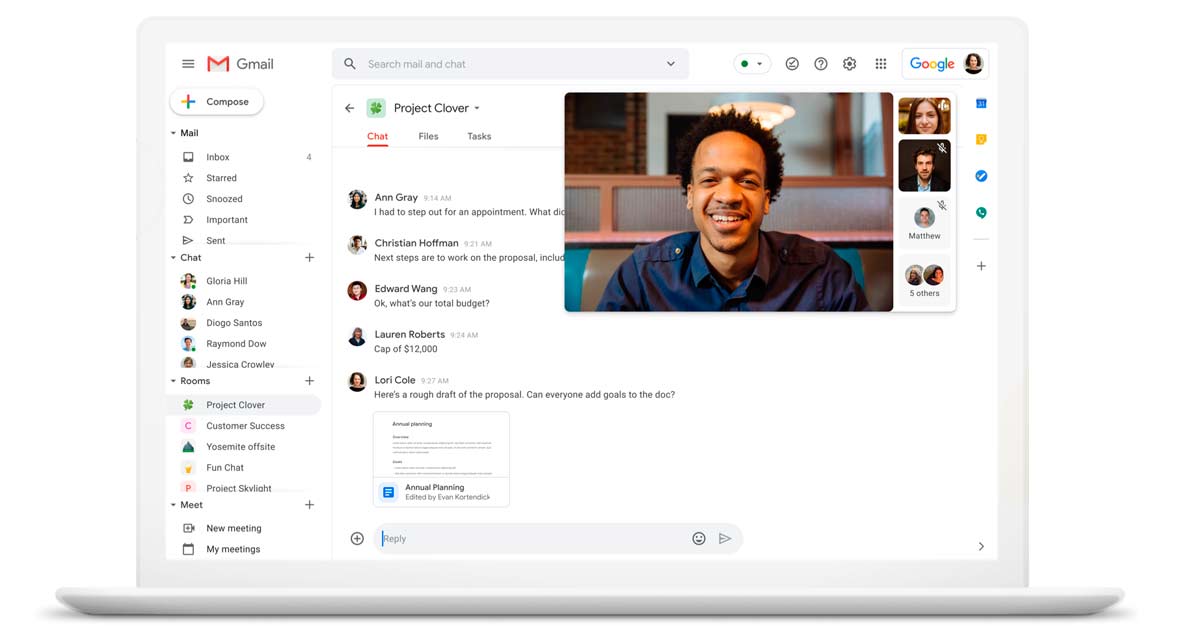Send the reply with arrow icon
Screen dimensions: 1200x630
coord(725,539)
